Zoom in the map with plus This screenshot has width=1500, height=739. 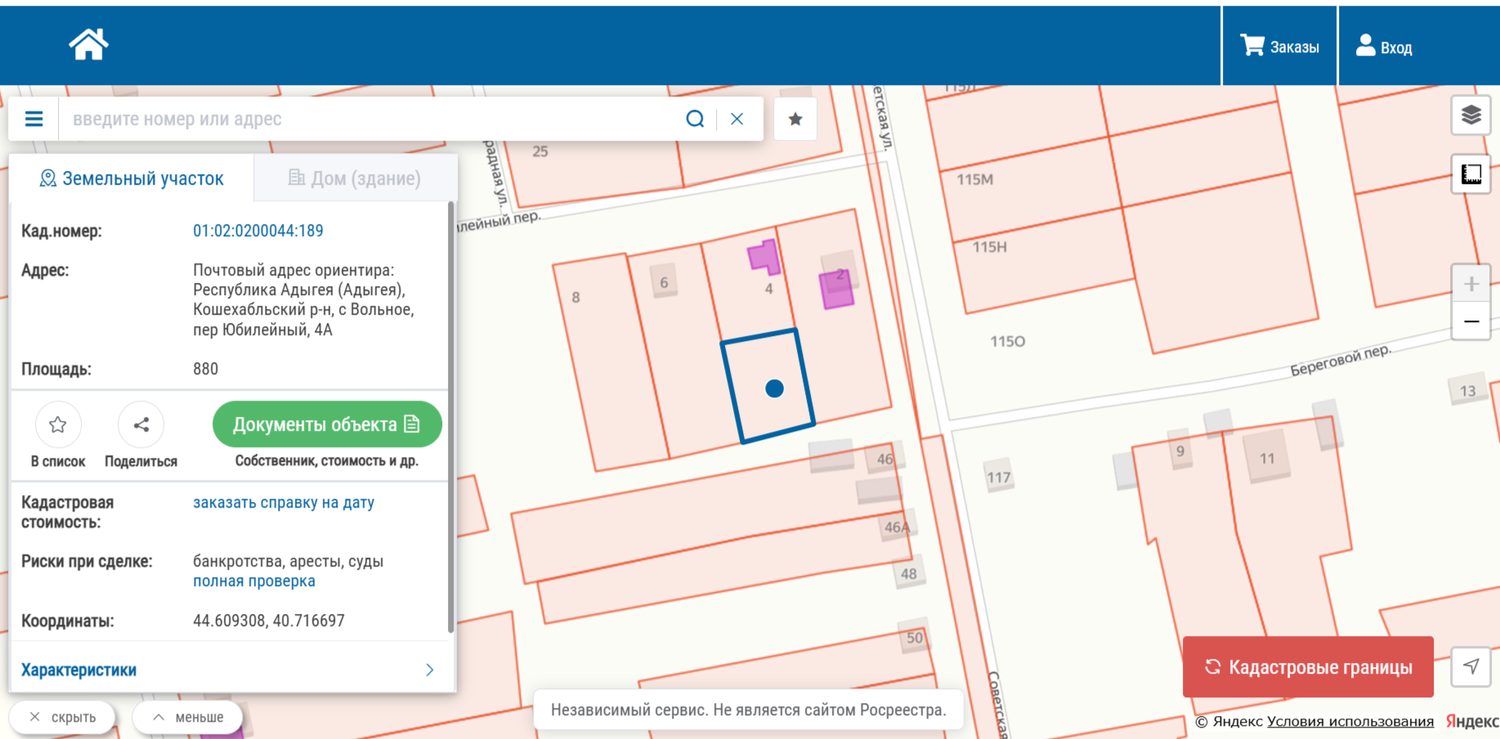(1471, 284)
